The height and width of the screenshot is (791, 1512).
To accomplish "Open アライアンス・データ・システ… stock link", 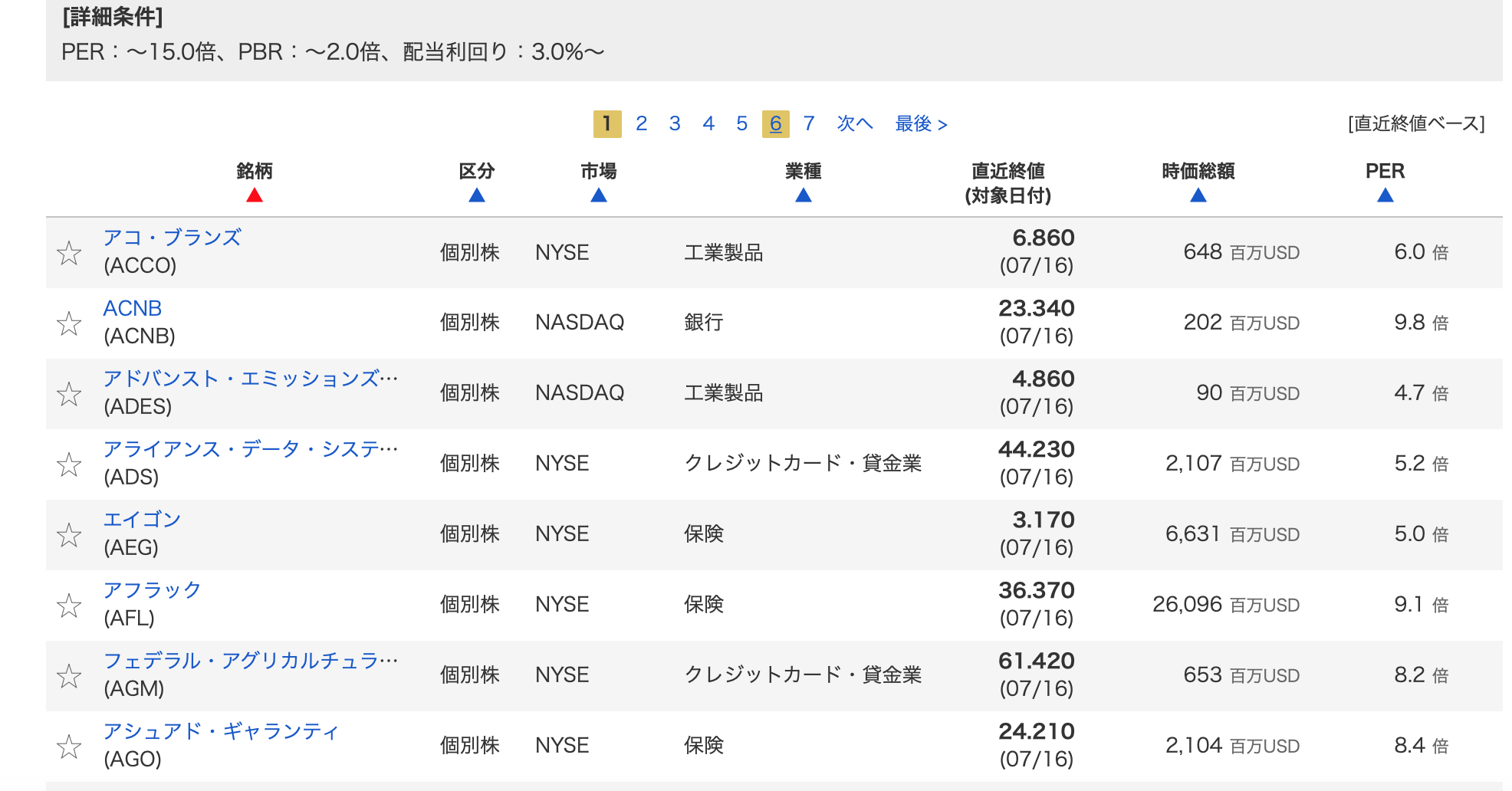I will point(250,449).
